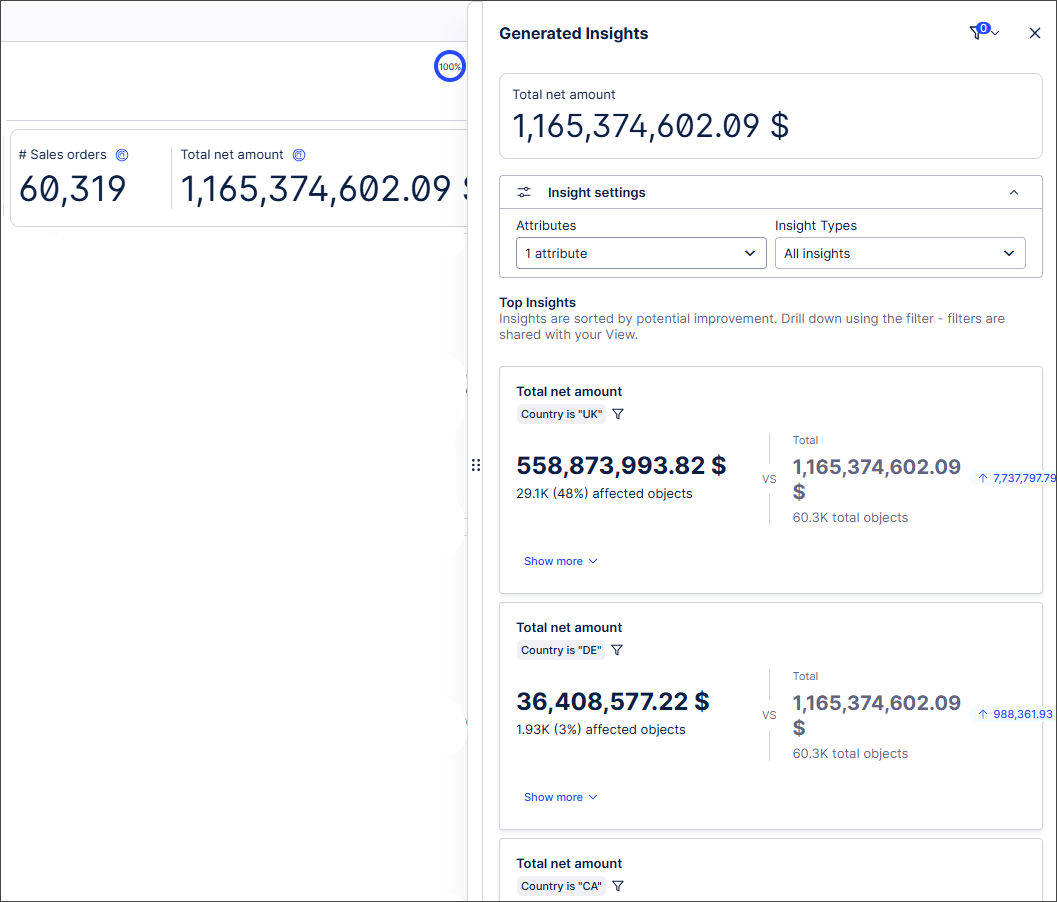This screenshot has width=1057, height=902.
Task: Apply the filter Country is "UK"
Action: tap(618, 414)
